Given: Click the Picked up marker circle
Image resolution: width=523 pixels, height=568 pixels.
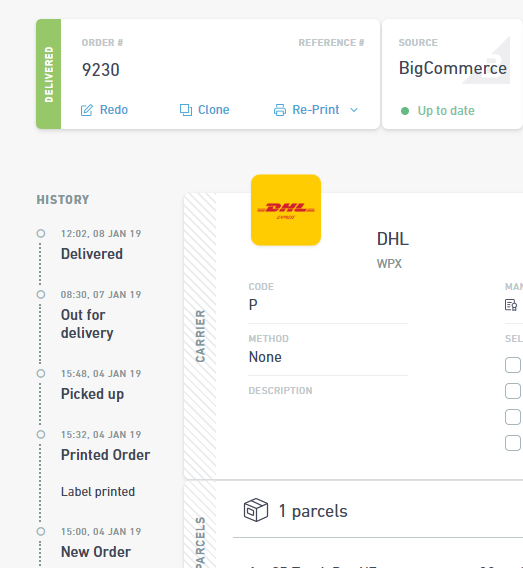Looking at the screenshot, I should (41, 373).
